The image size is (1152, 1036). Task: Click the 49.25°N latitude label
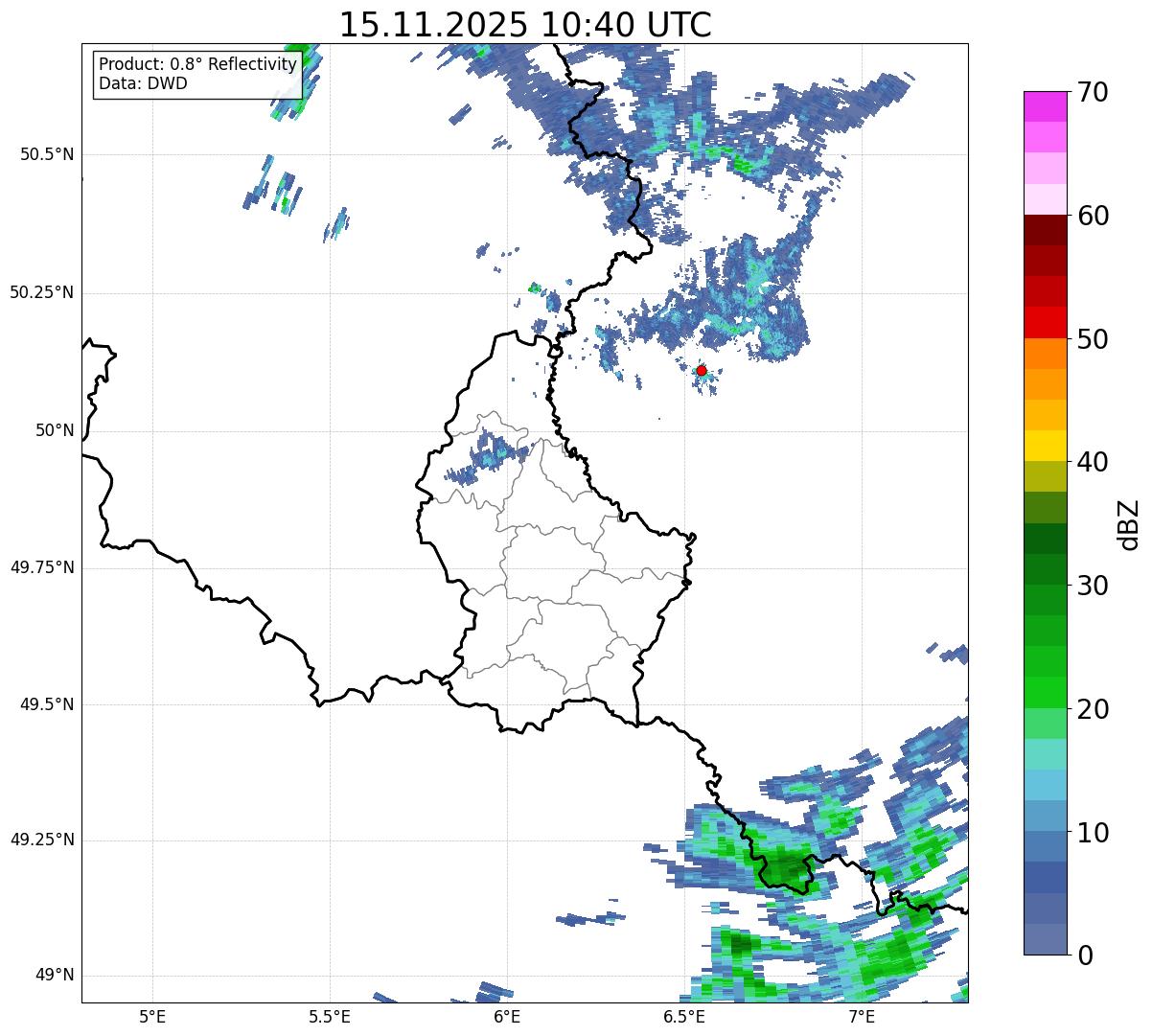[41, 840]
